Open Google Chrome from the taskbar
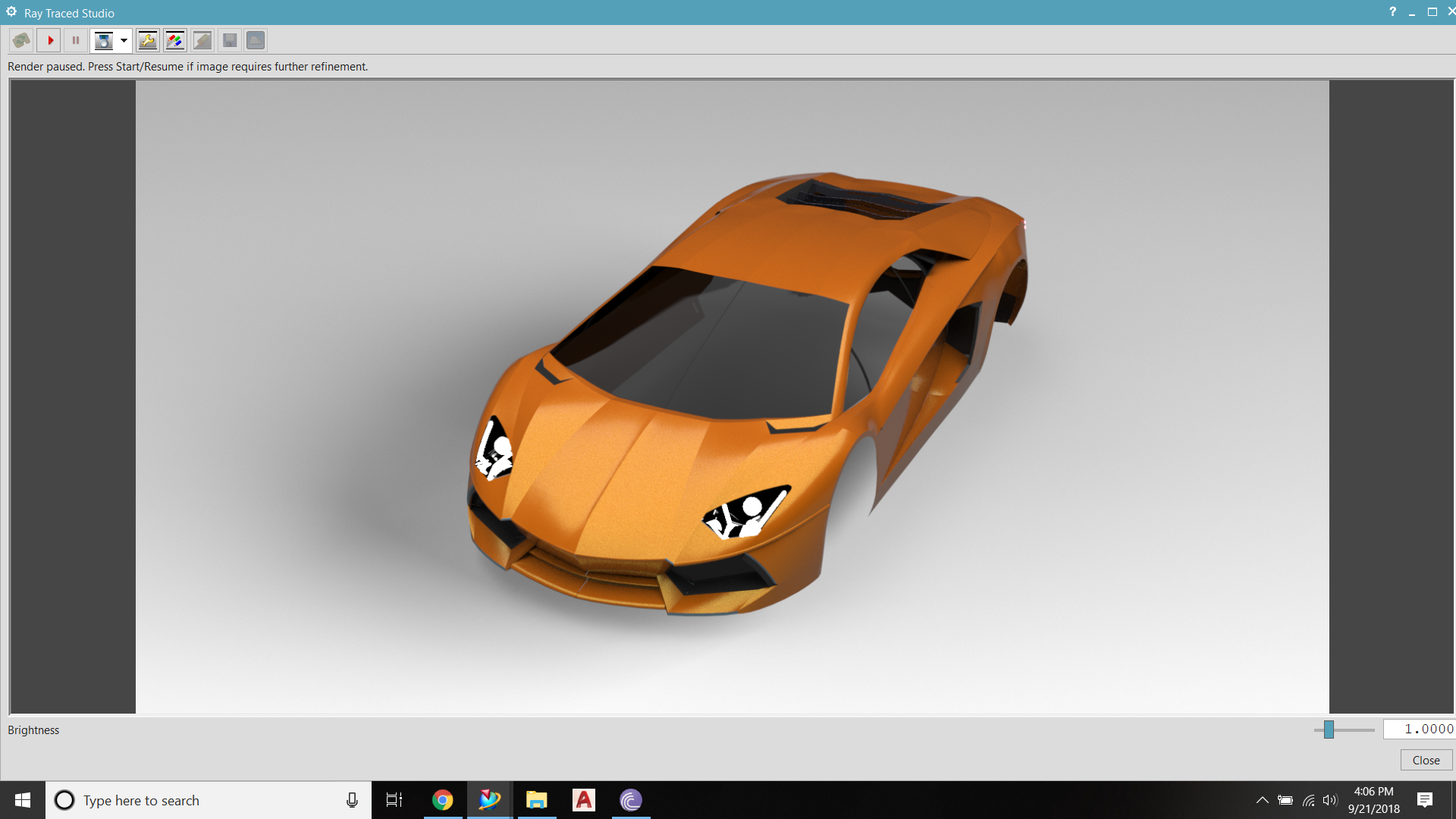This screenshot has height=819, width=1456. pos(442,800)
